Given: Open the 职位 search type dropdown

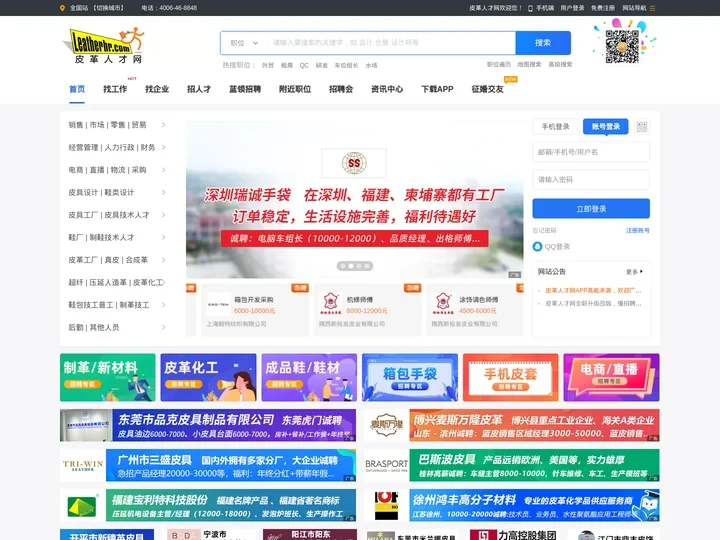Looking at the screenshot, I should [244, 43].
